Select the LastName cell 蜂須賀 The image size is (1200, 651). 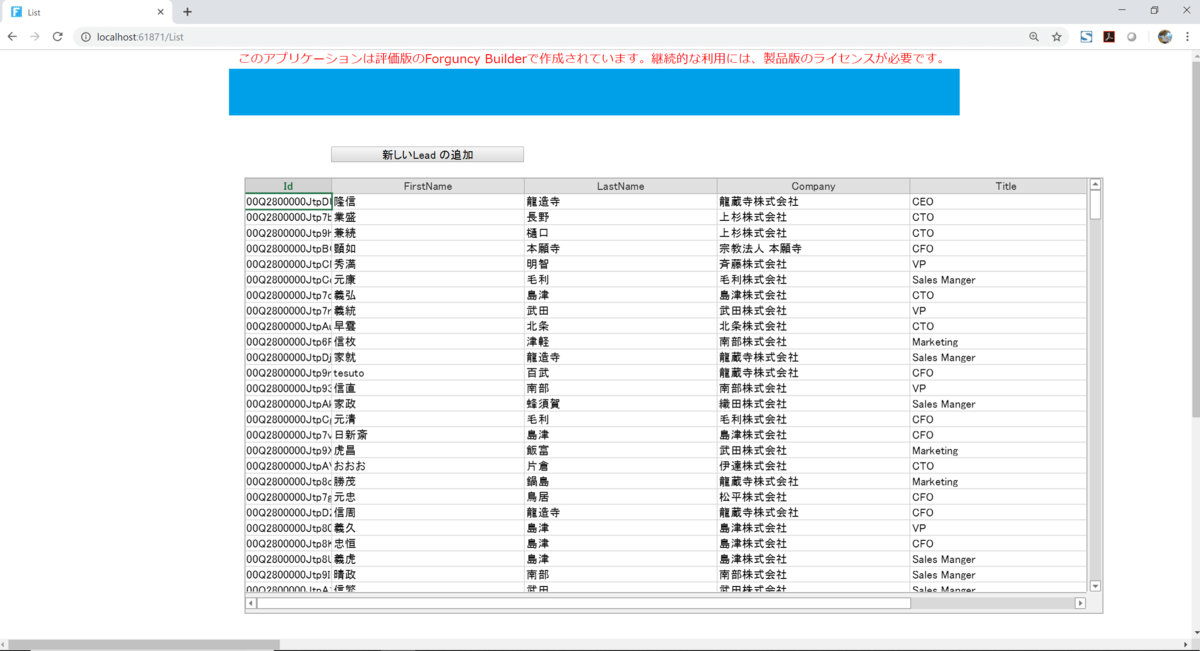coord(620,404)
